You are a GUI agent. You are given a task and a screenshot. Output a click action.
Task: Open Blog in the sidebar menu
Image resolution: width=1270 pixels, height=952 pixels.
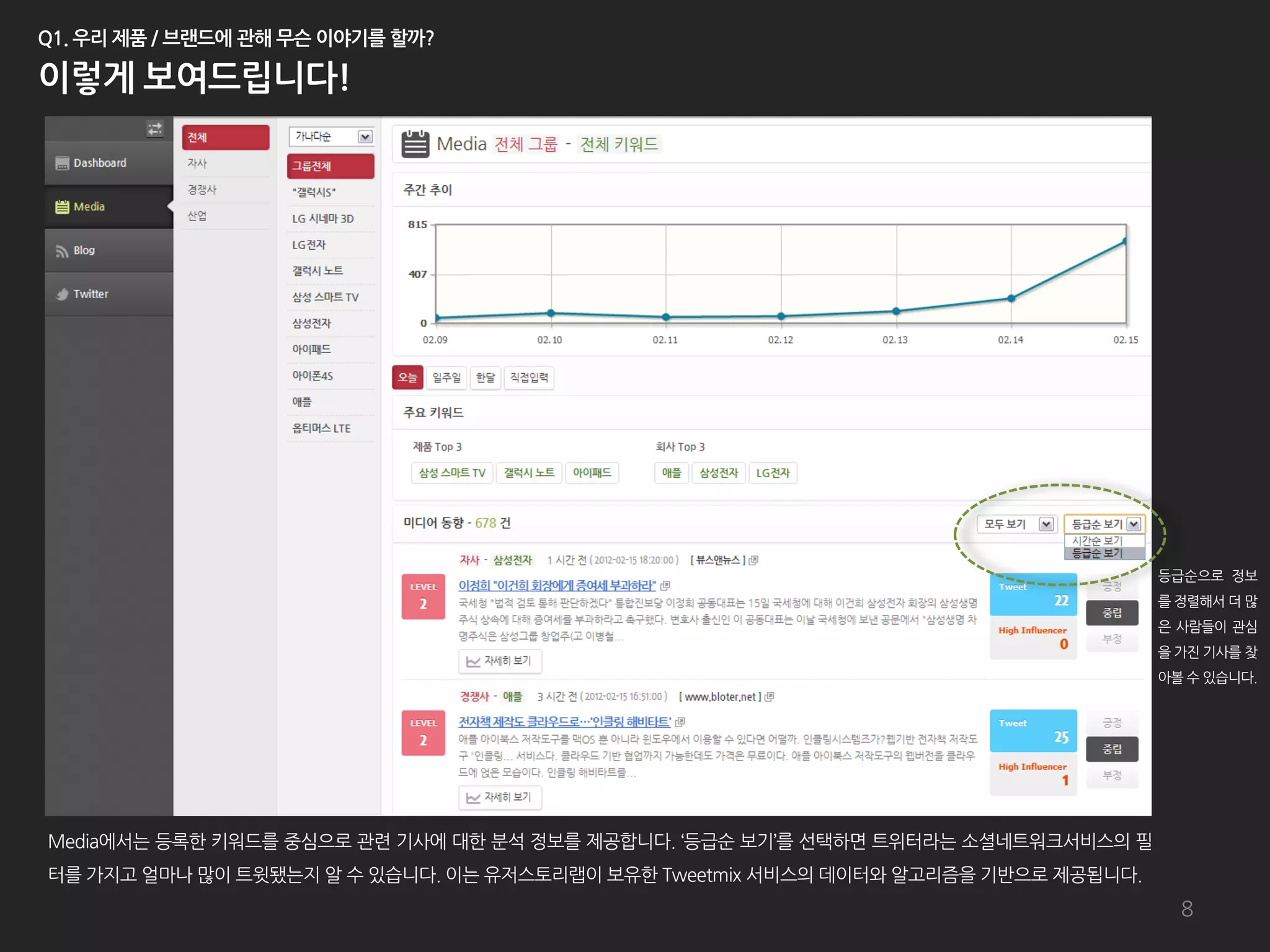[109, 251]
